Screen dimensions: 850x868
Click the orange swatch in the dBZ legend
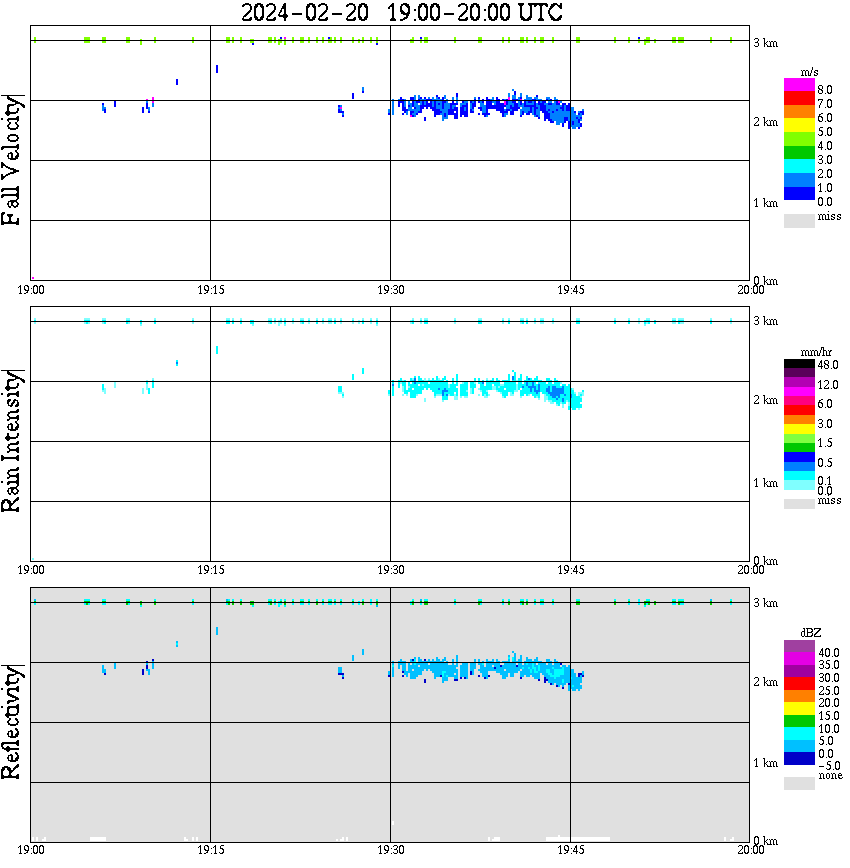pos(799,696)
